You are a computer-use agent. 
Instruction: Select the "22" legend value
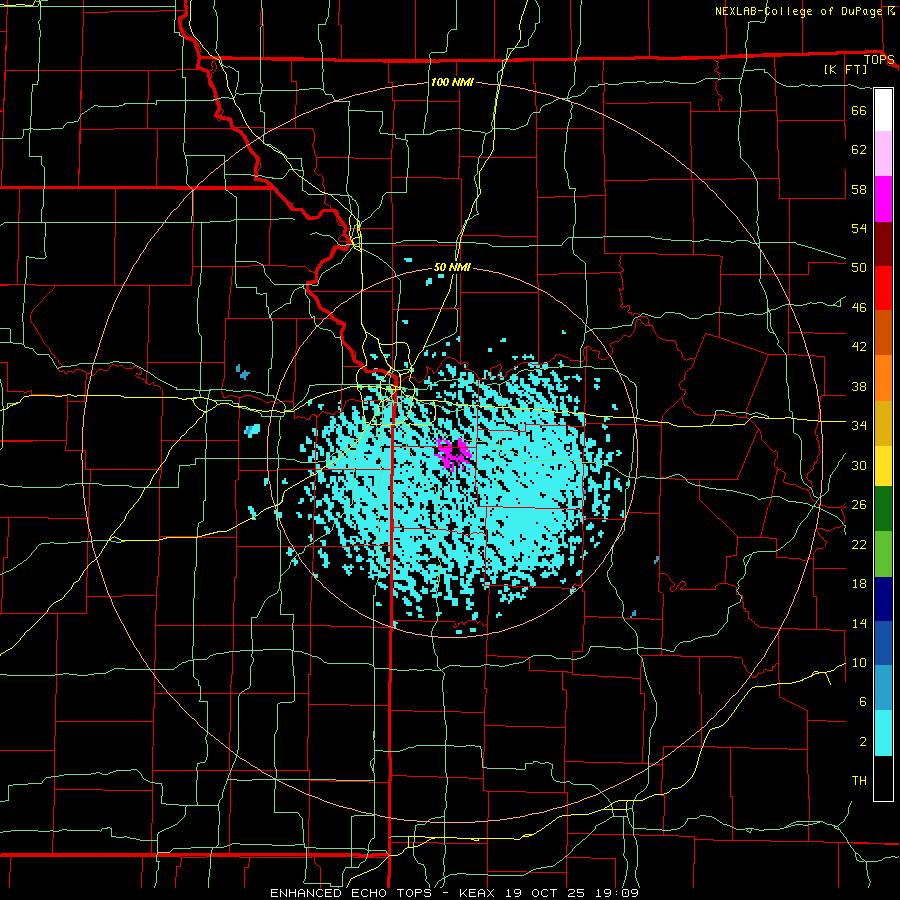pos(859,544)
